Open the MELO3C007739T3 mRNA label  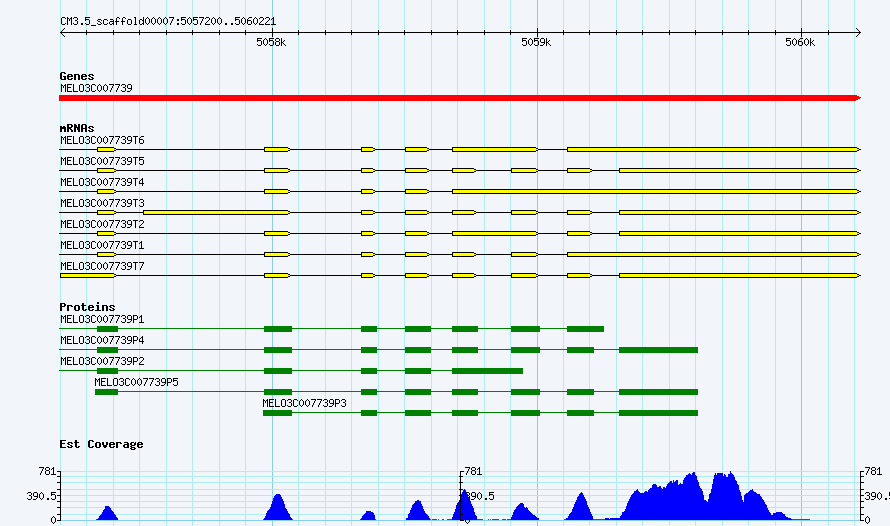[102, 203]
